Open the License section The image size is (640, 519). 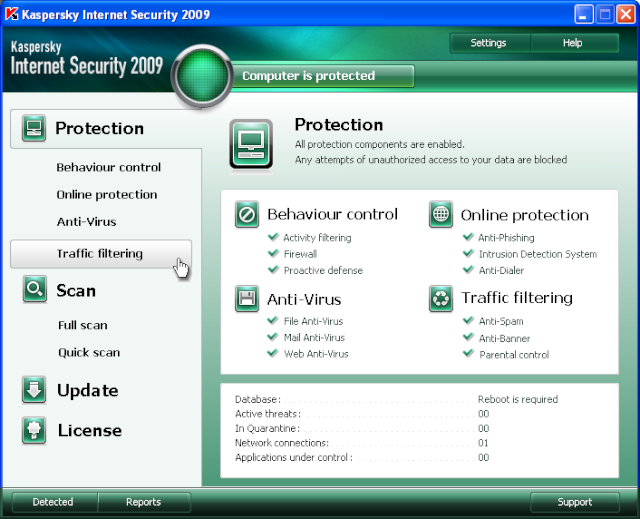(90, 430)
